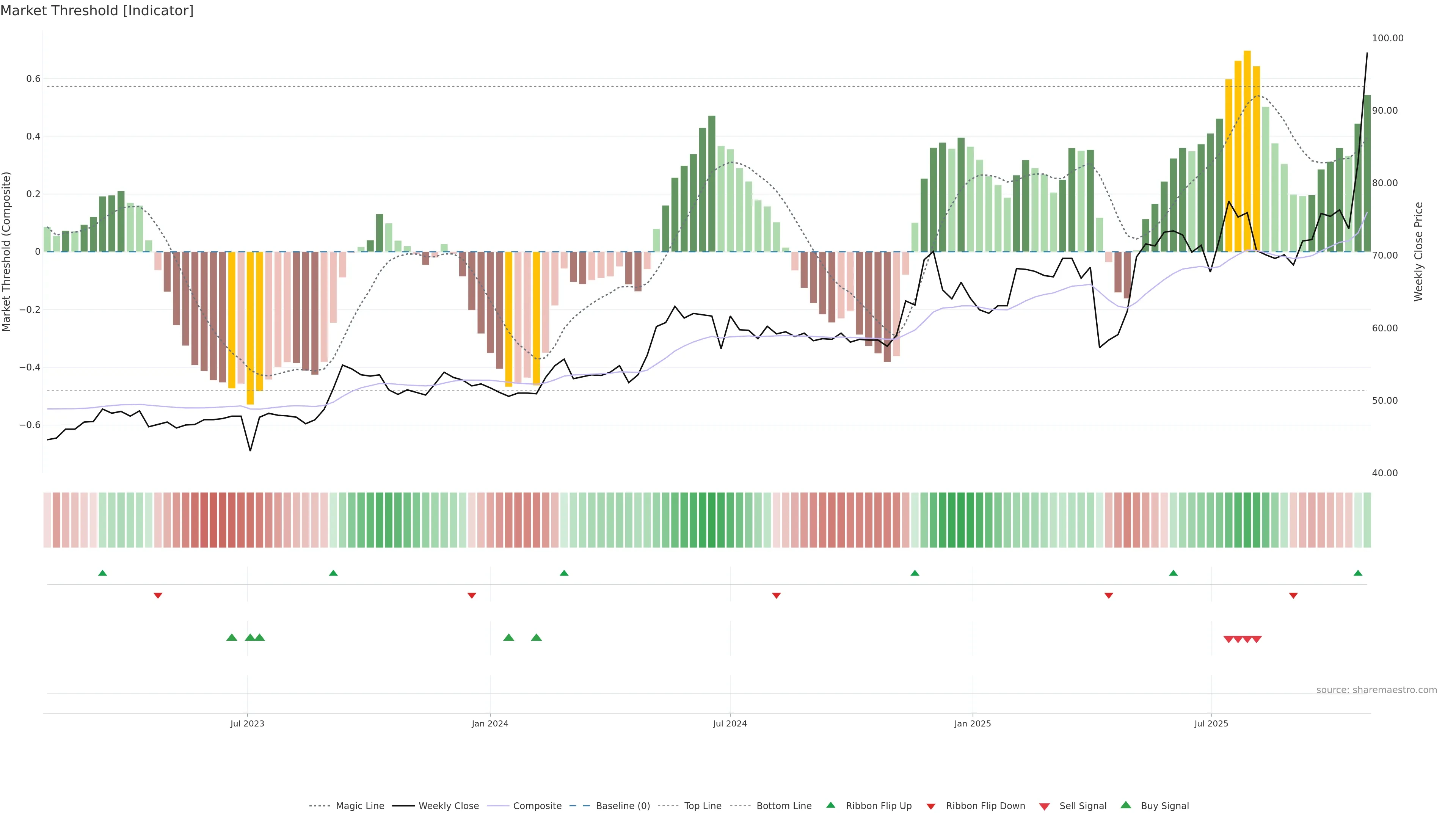Screen dimensions: 1456x819
Task: Click the Jul 2024 x-axis label
Action: click(x=730, y=723)
